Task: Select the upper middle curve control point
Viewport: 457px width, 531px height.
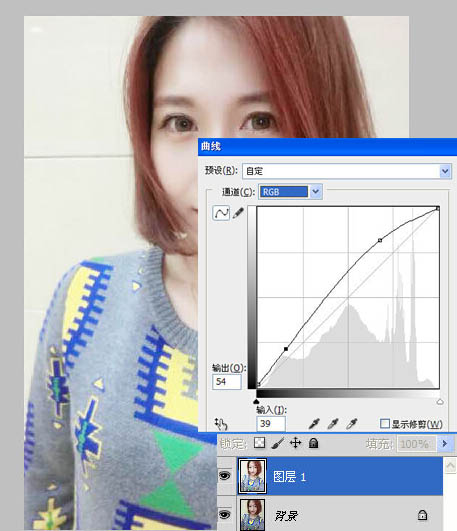Action: tap(380, 240)
